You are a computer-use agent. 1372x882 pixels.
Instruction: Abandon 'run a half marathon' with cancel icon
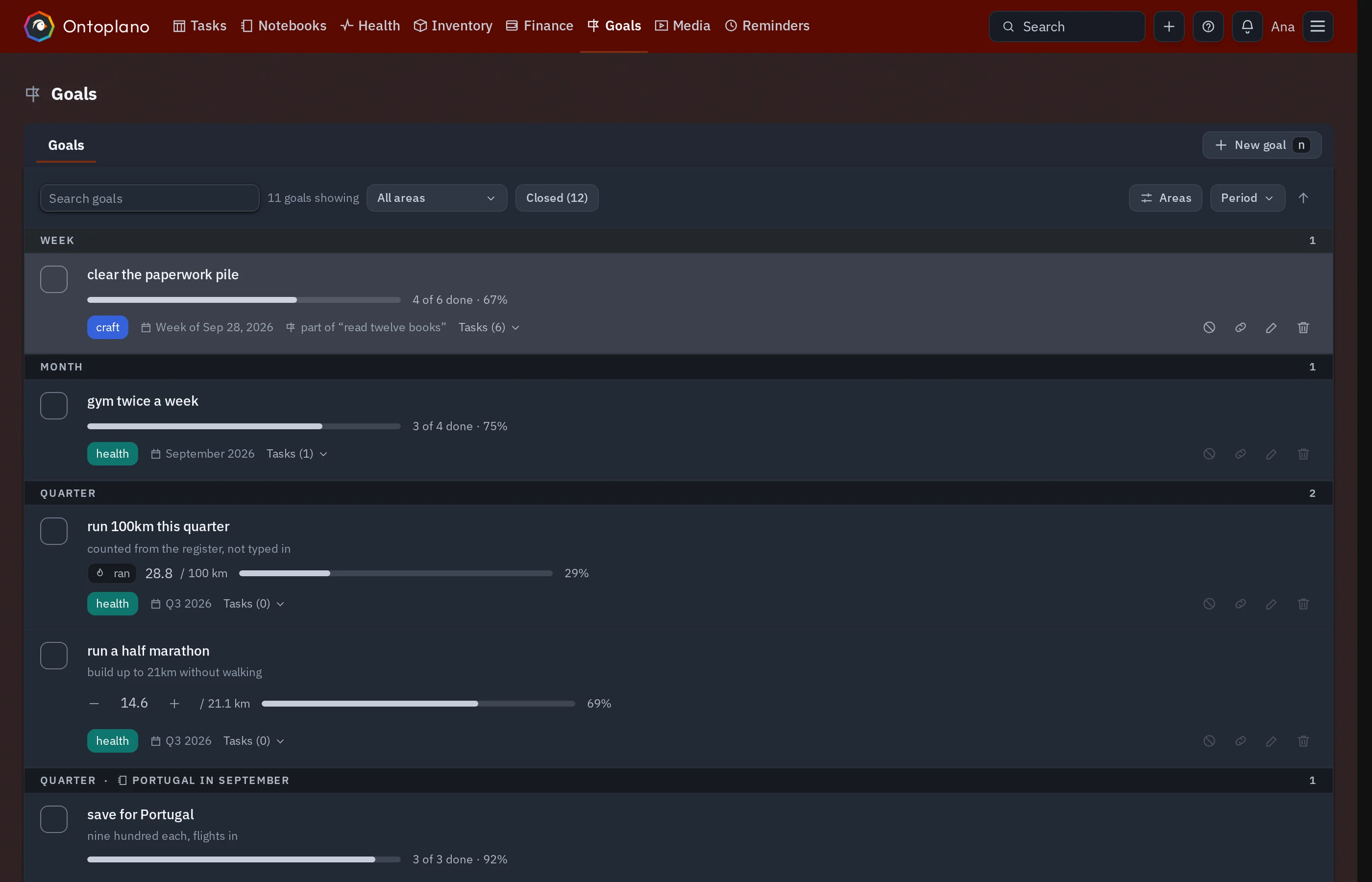1209,741
